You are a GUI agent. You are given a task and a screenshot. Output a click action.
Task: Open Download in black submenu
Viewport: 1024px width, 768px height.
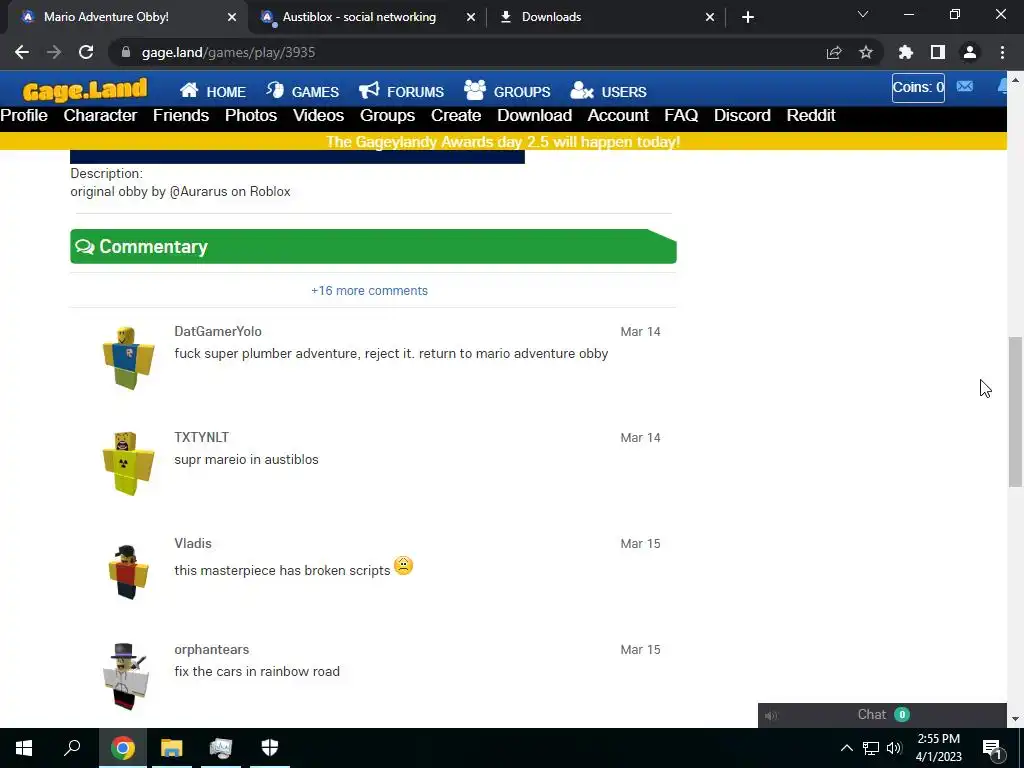click(x=534, y=116)
